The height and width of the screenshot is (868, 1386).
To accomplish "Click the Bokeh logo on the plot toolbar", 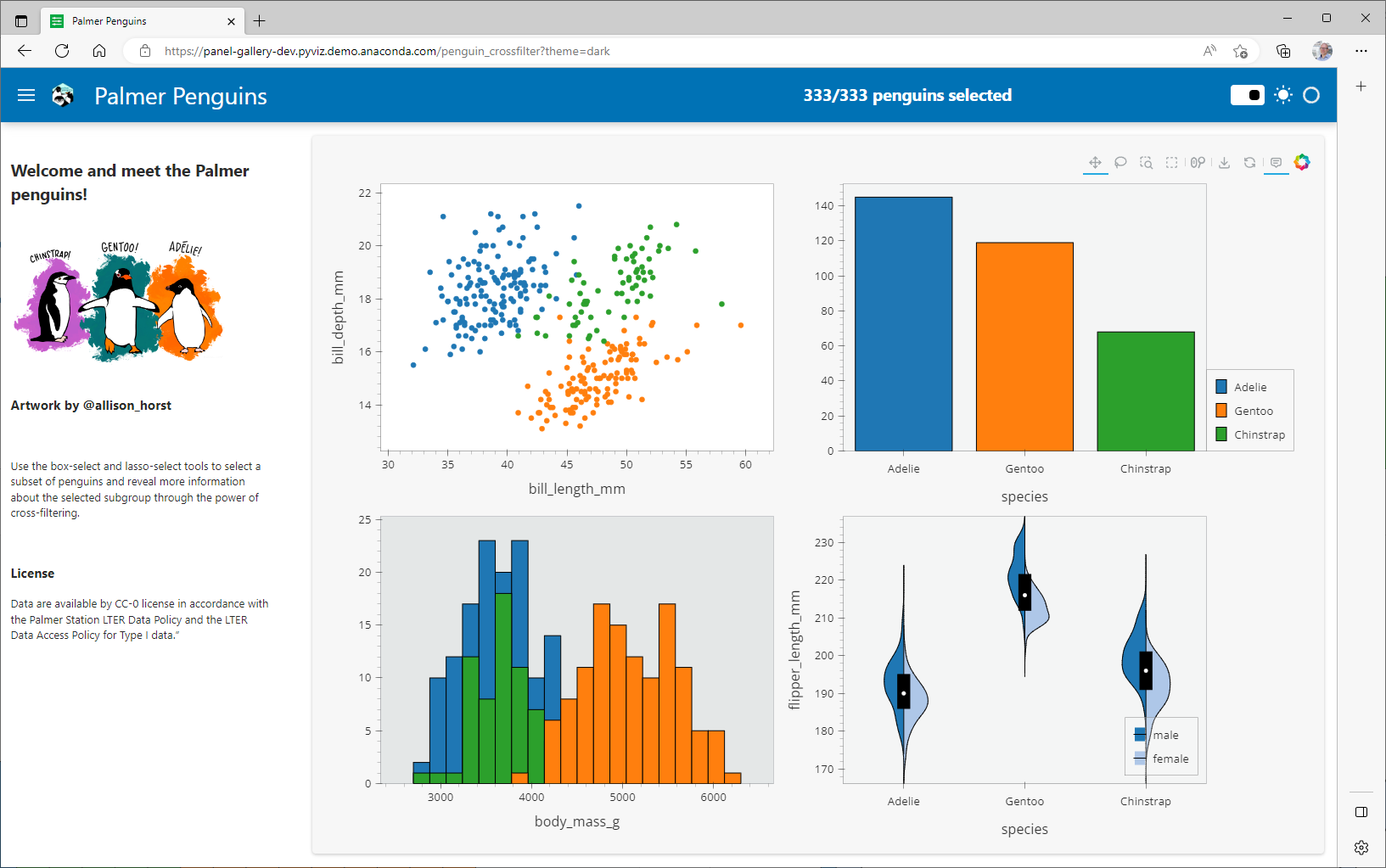I will [1302, 161].
